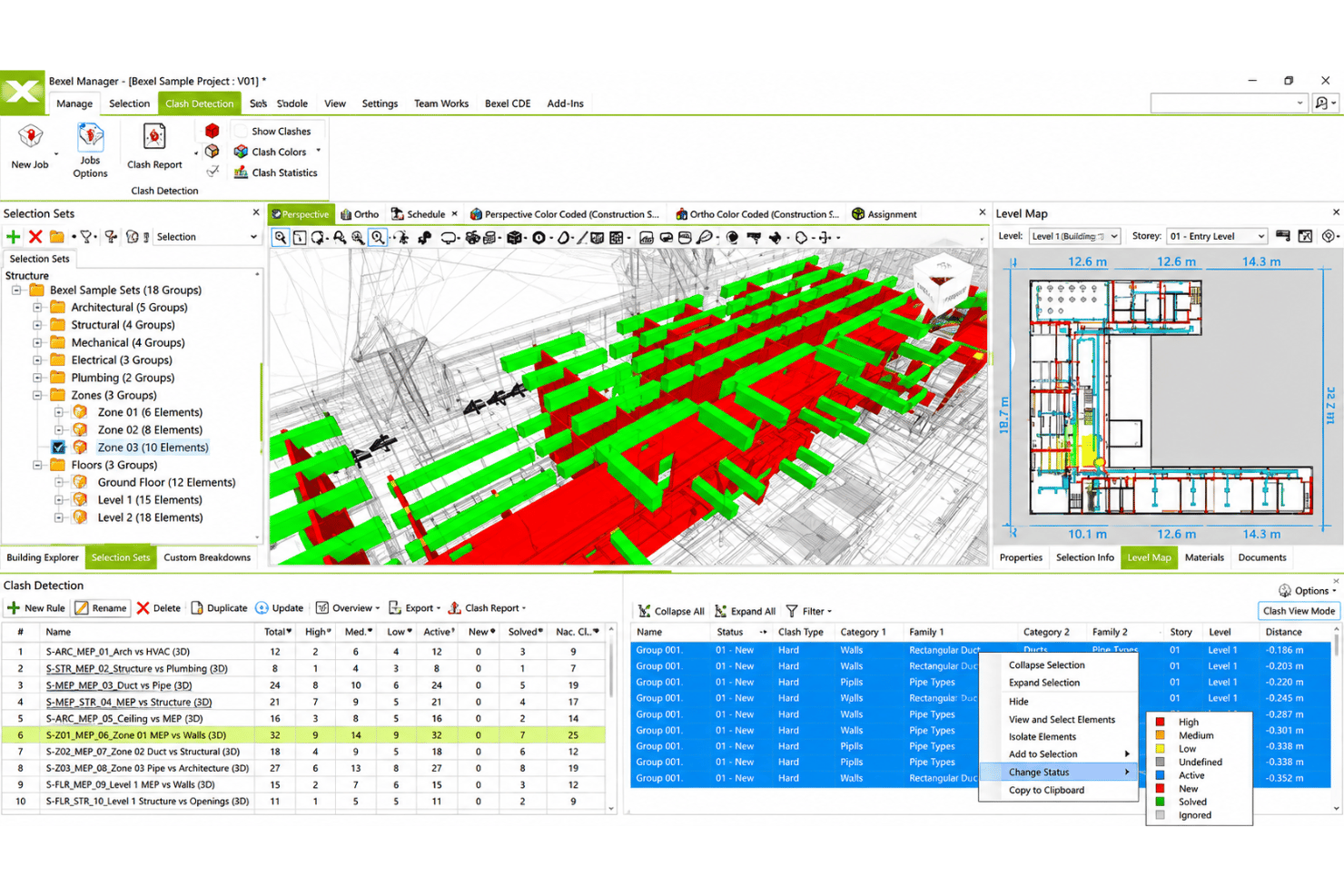Click the green plus add selection set icon
The height and width of the screenshot is (896, 1344).
[x=14, y=237]
